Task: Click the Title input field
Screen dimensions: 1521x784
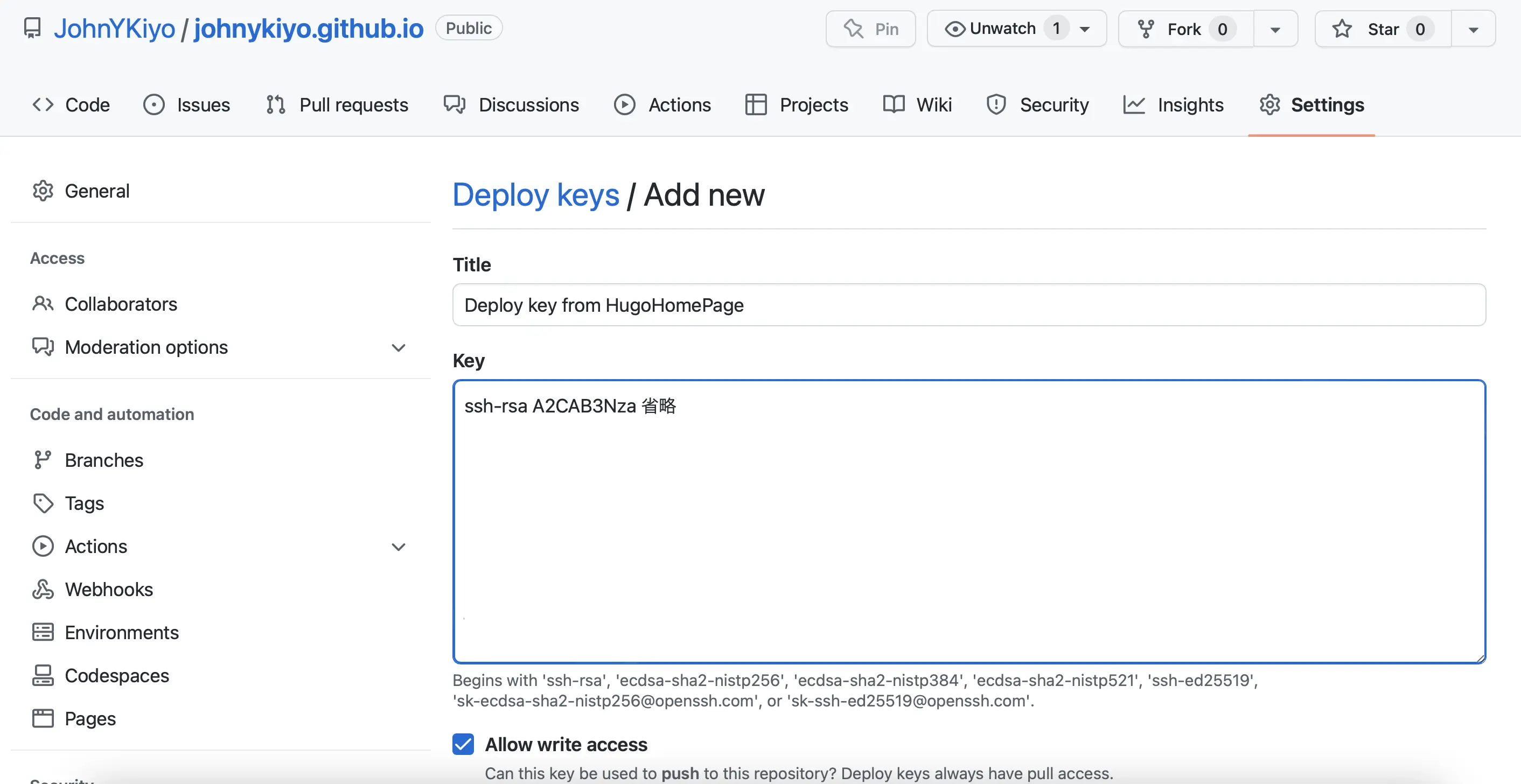Action: pos(968,305)
